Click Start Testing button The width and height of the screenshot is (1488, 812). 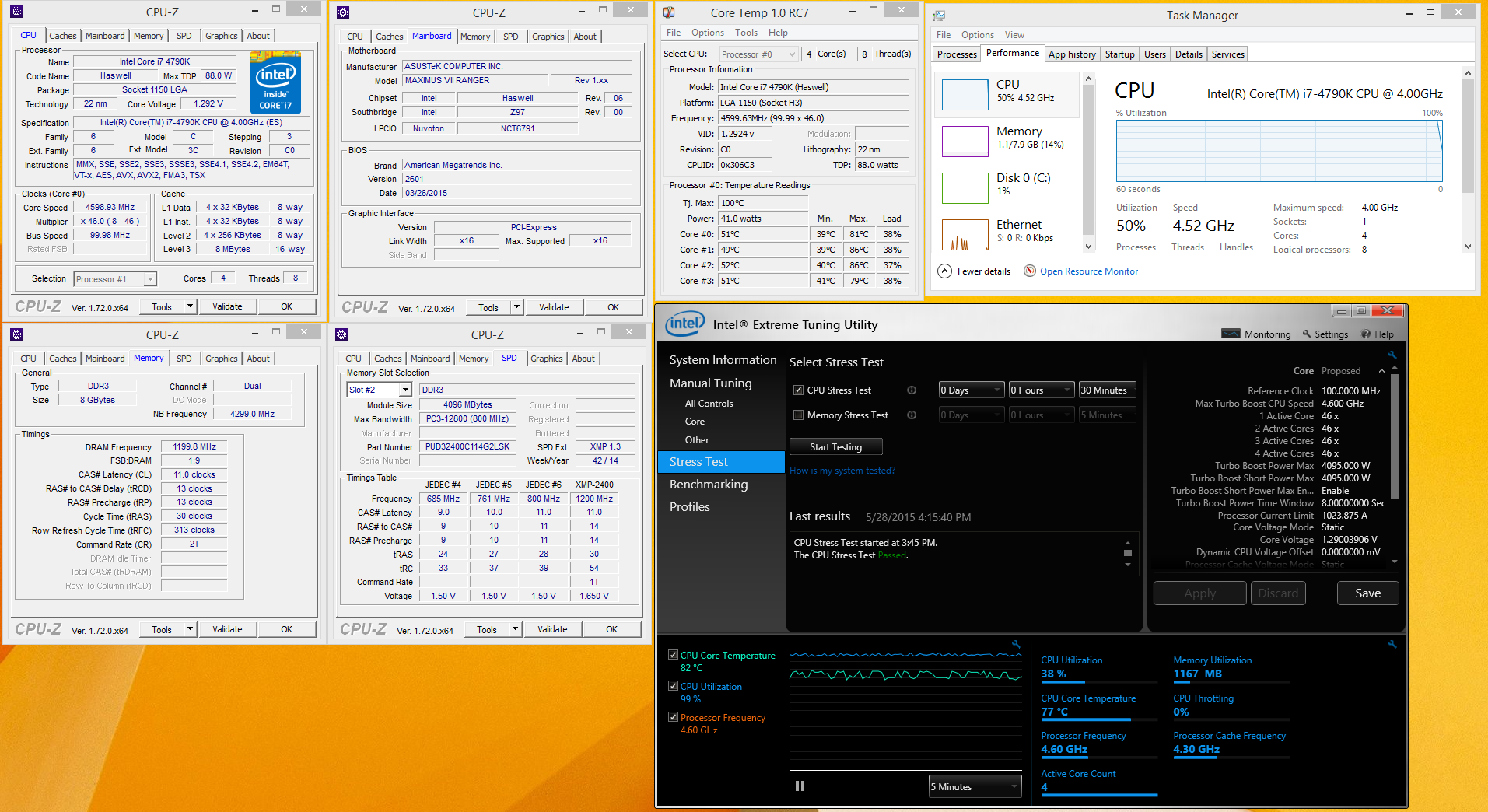836,446
